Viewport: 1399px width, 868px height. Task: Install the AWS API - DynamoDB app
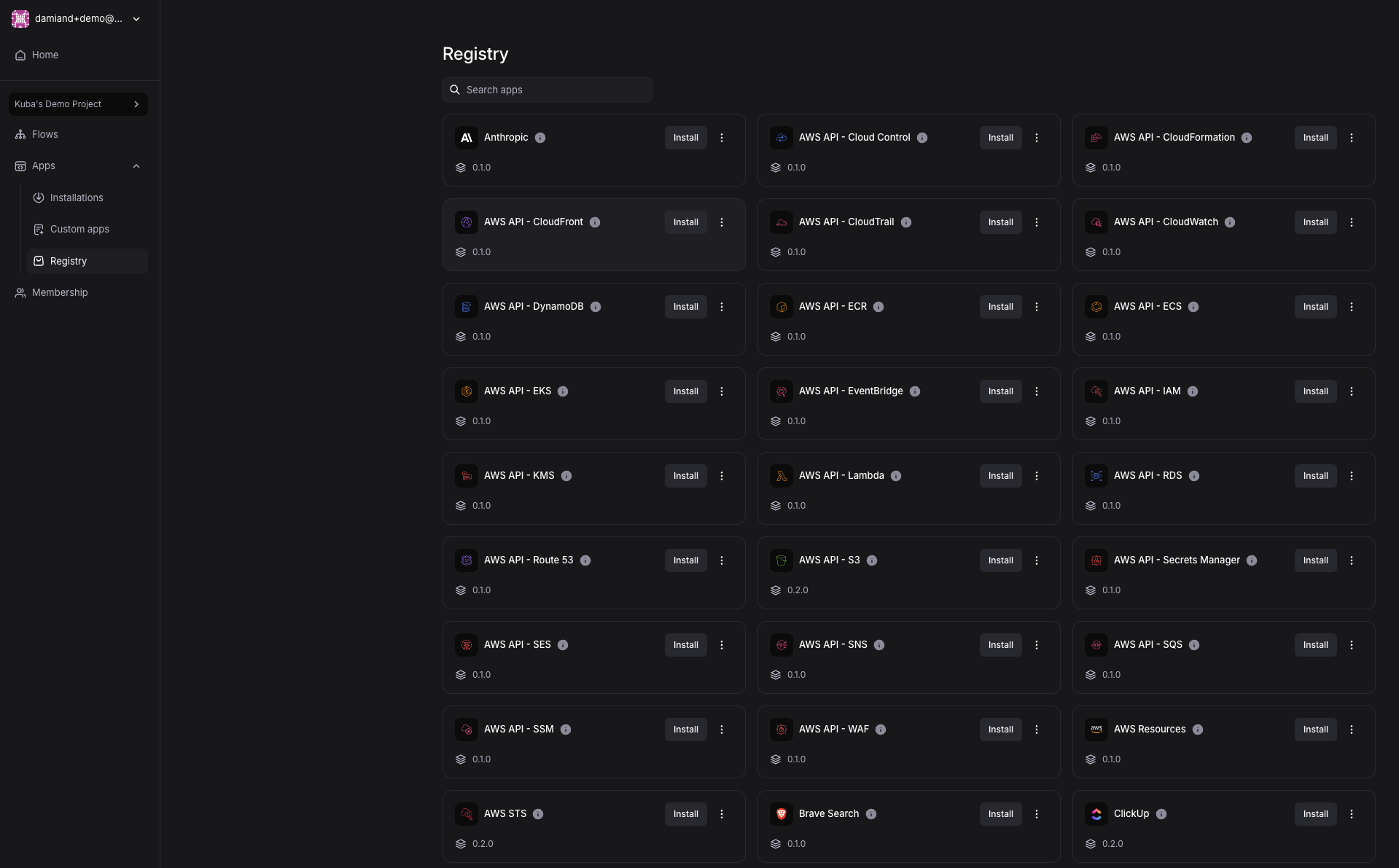point(685,307)
